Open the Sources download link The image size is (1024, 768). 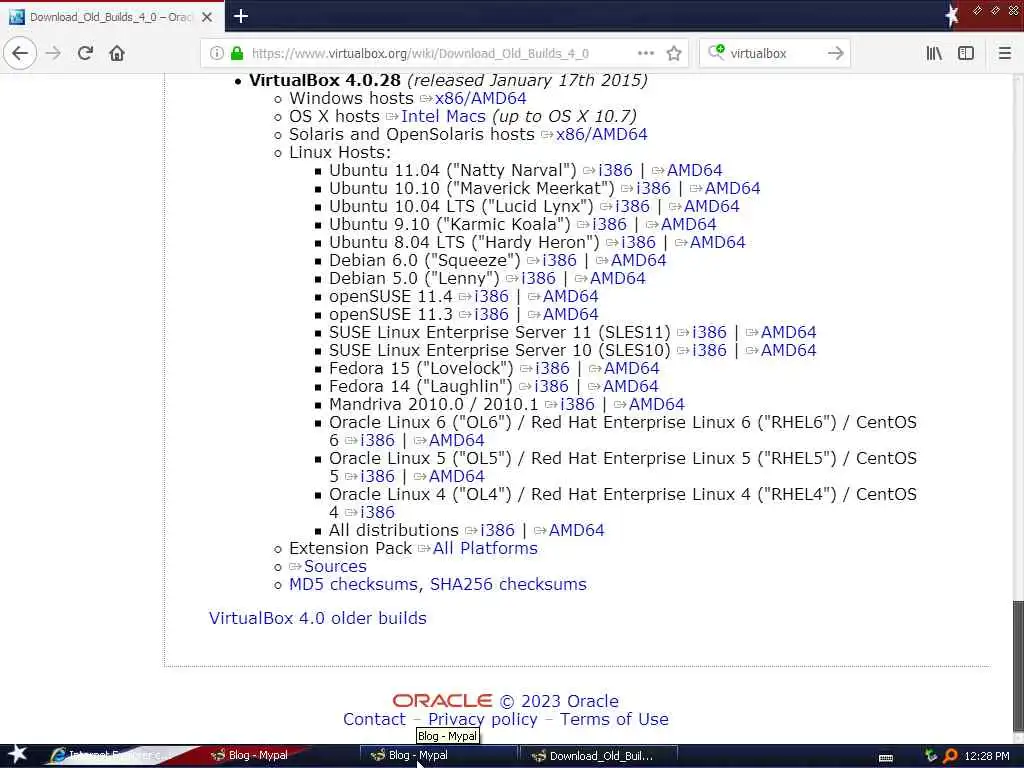335,566
